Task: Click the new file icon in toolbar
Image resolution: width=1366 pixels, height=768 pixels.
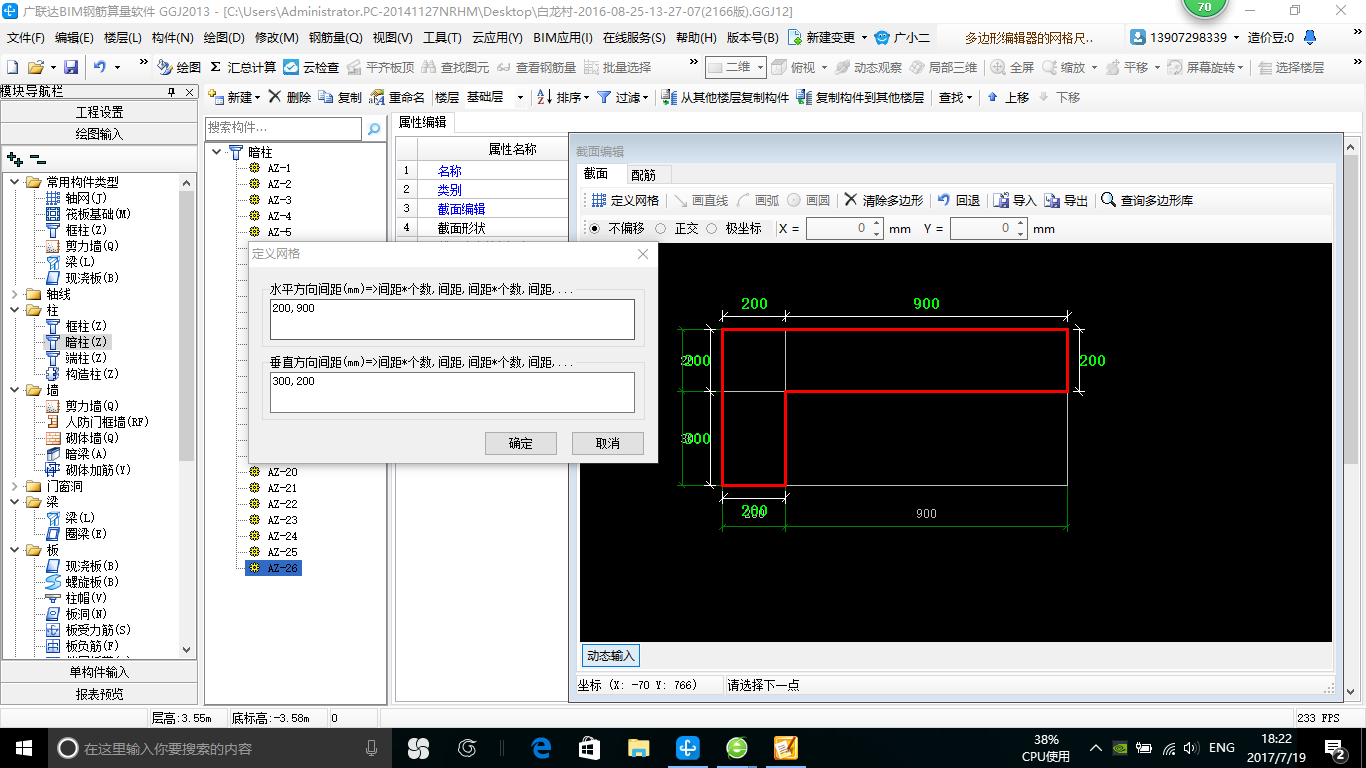Action: coord(12,67)
